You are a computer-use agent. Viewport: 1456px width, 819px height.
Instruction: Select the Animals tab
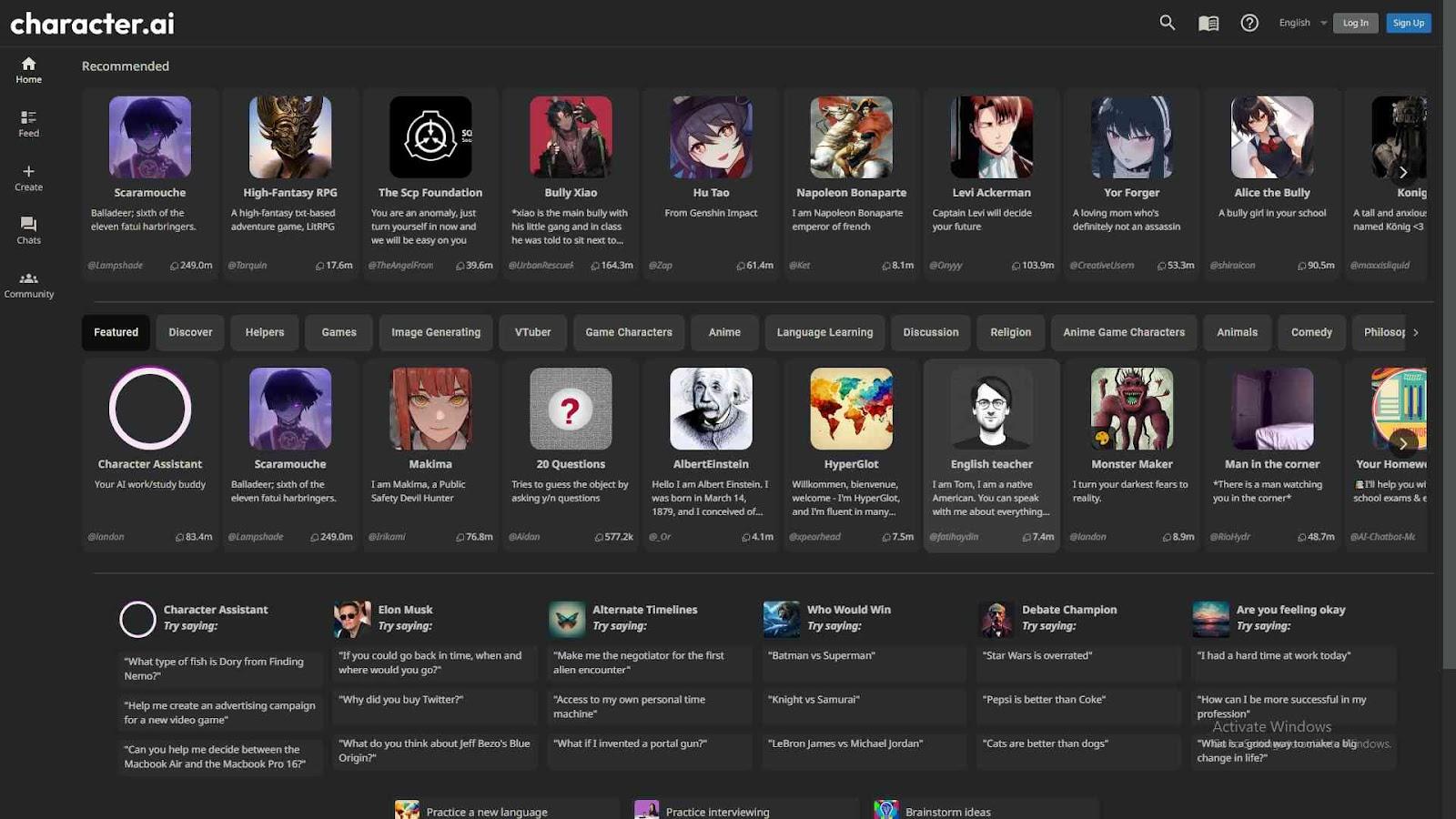coord(1237,332)
